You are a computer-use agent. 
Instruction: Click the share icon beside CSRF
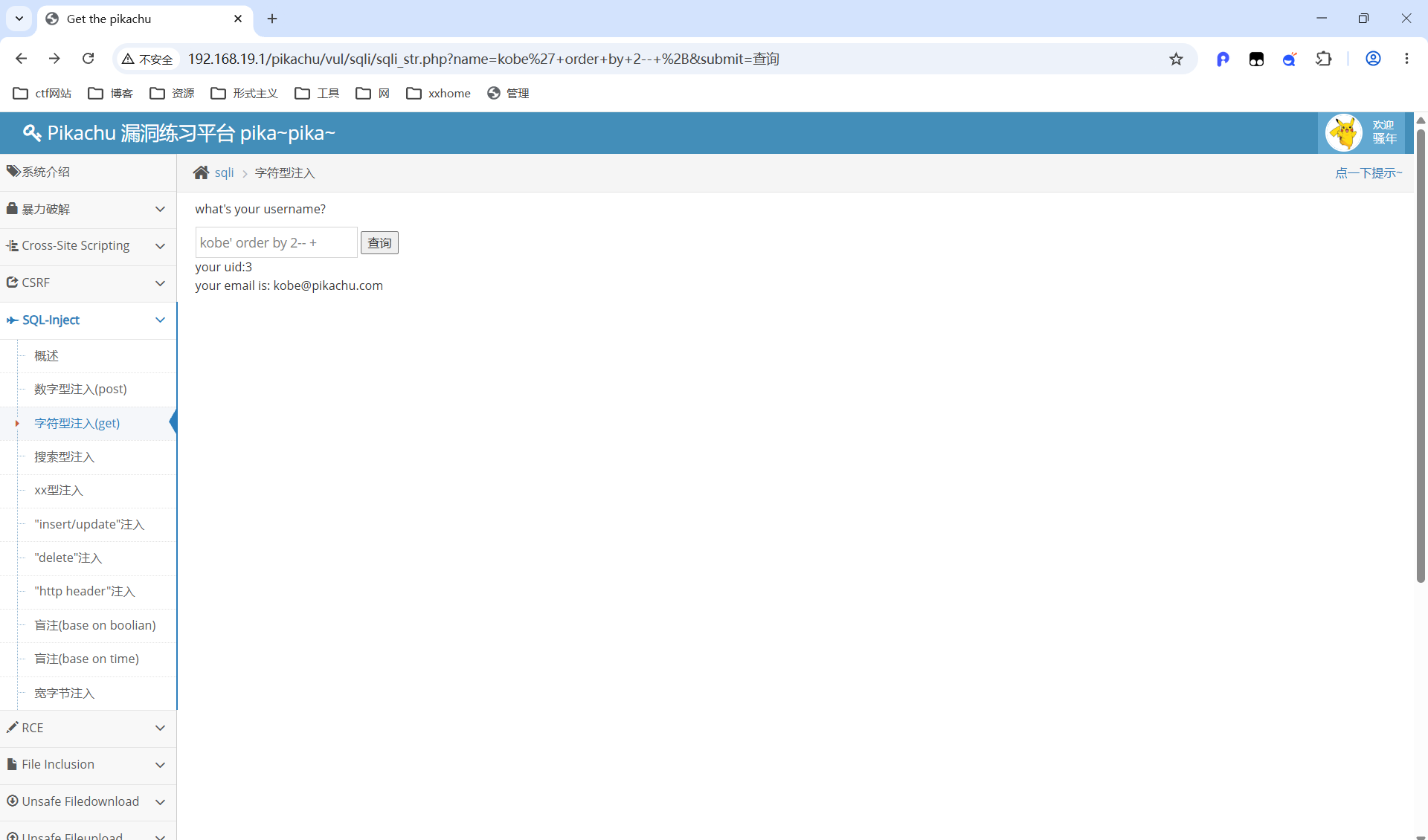12,282
